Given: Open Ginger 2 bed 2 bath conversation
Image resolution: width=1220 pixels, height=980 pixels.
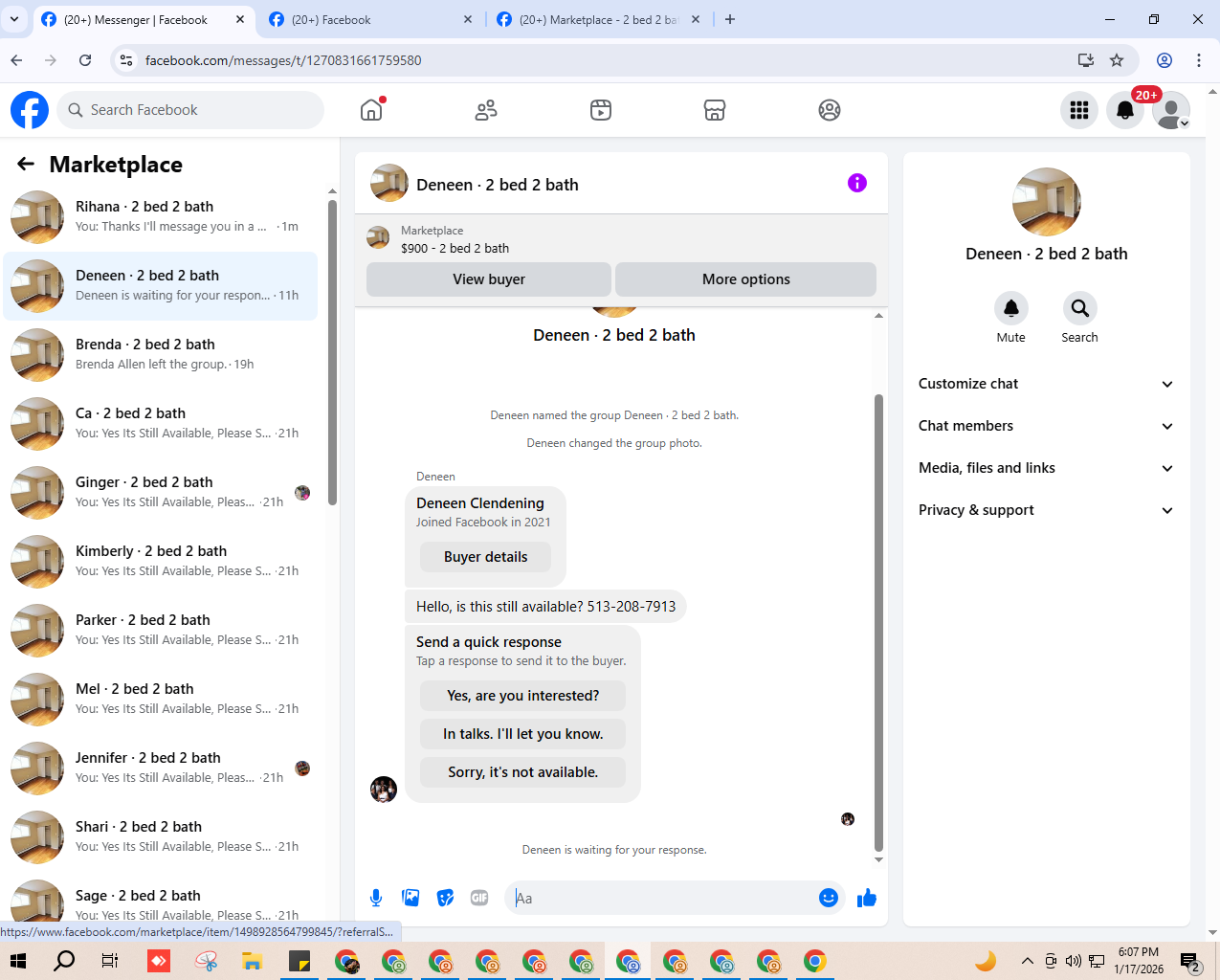Looking at the screenshot, I should 161,493.
